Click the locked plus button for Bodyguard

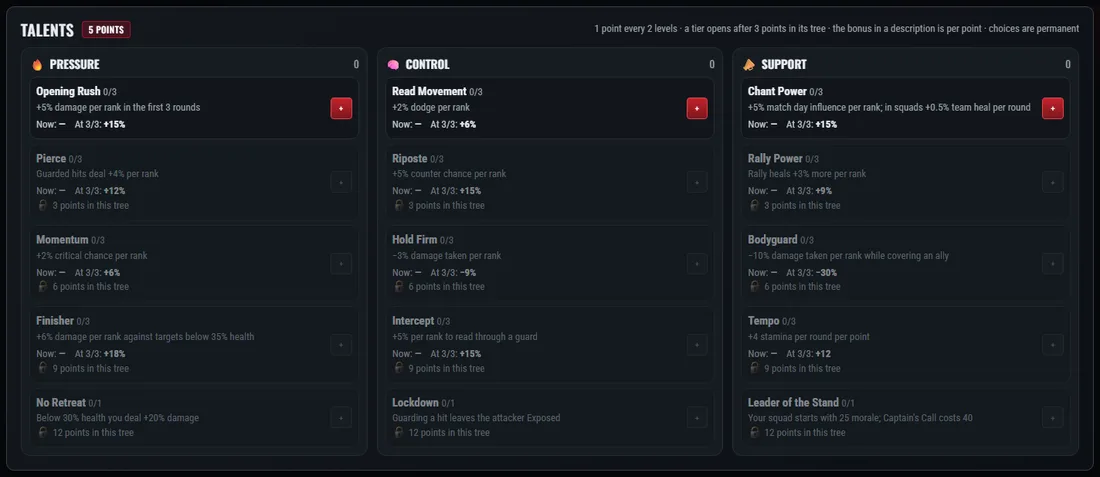click(1053, 264)
